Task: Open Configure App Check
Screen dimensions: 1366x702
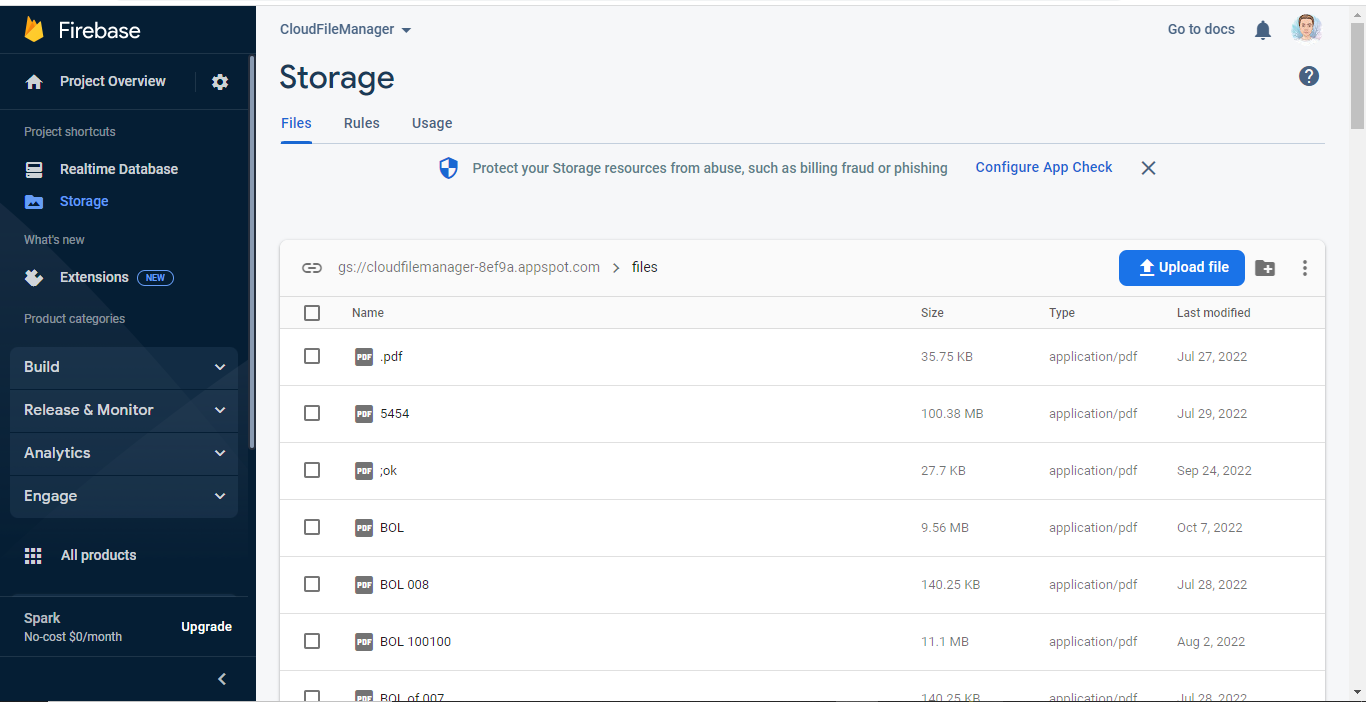Action: pyautogui.click(x=1043, y=167)
